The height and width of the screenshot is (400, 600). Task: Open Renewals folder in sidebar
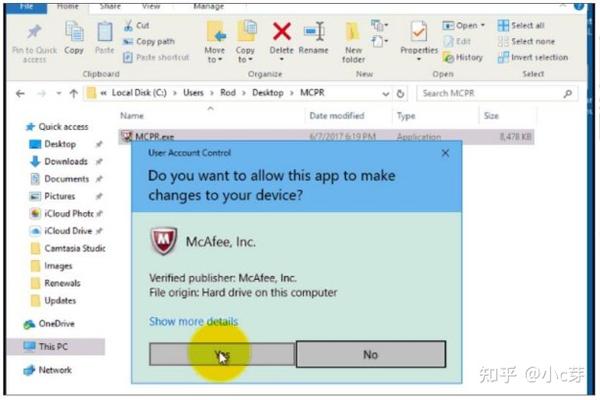pyautogui.click(x=55, y=283)
